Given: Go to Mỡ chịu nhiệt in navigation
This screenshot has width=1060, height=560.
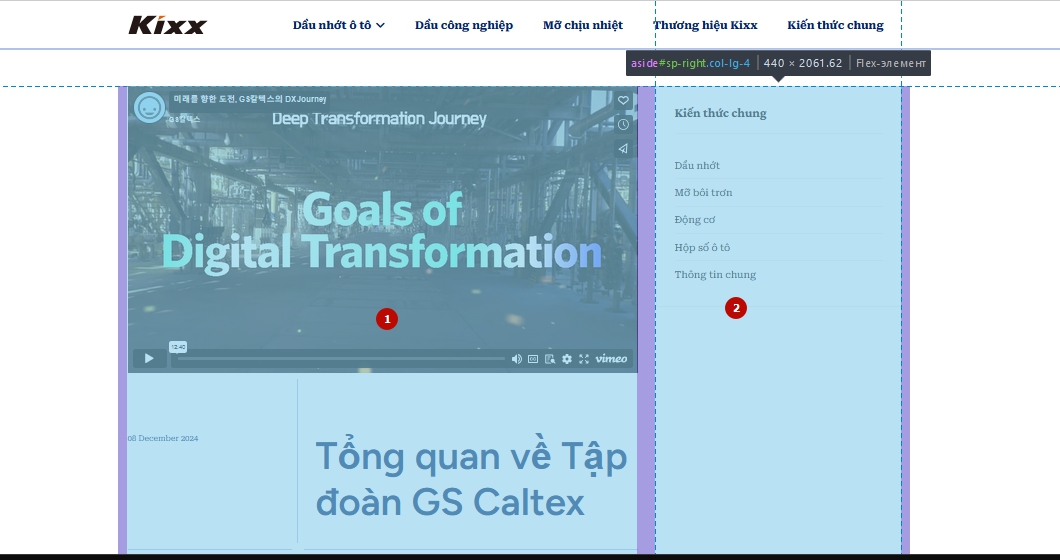Looking at the screenshot, I should coord(583,25).
